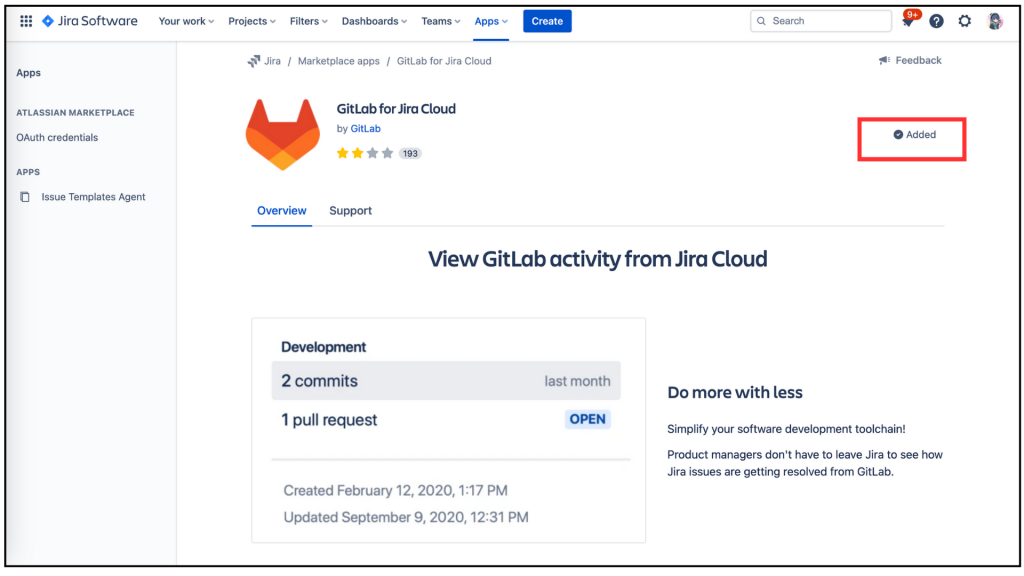The image size is (1024, 576).
Task: Open the notifications bell icon
Action: tap(908, 22)
